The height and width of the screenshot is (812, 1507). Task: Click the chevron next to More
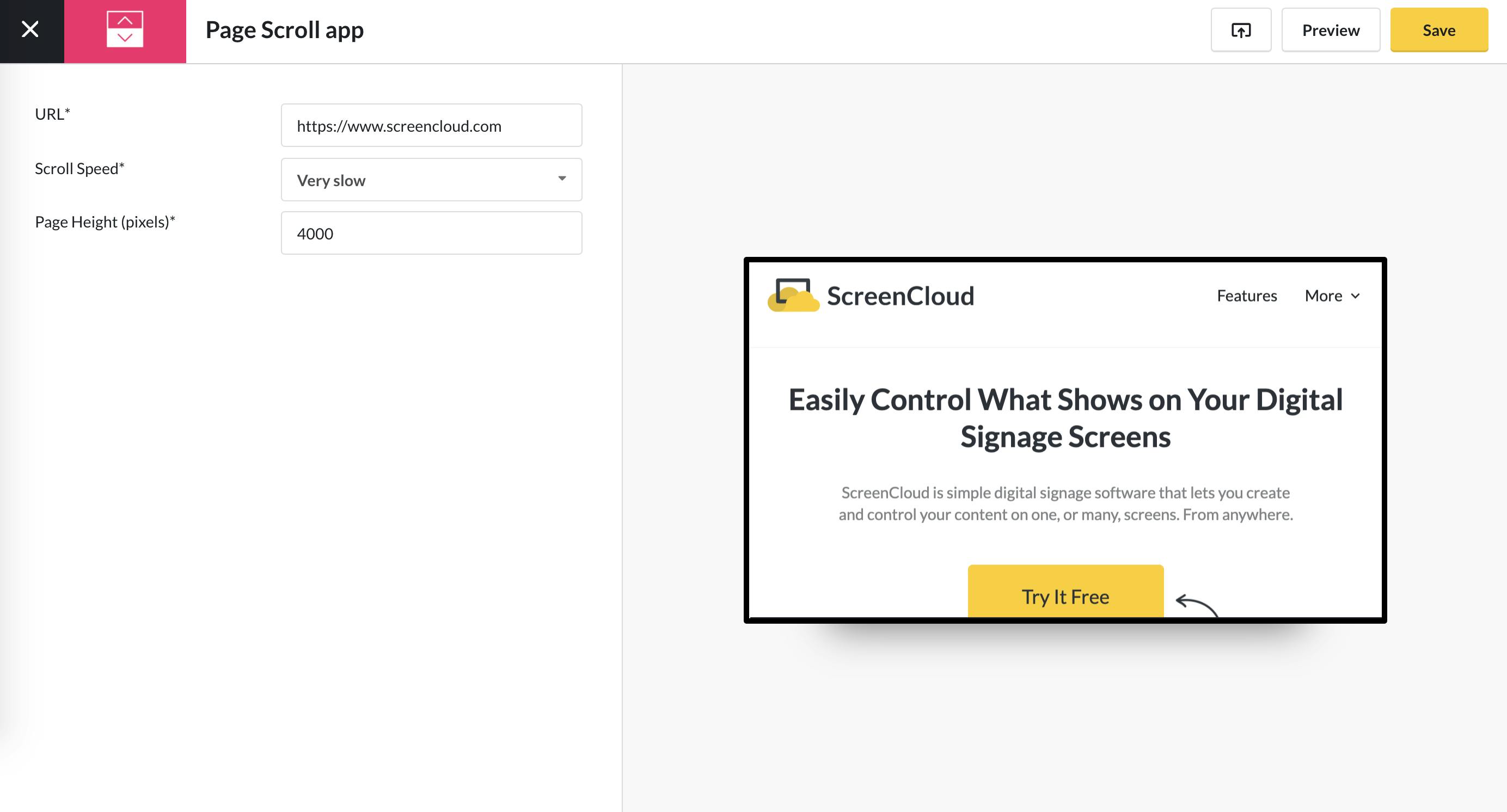pos(1355,297)
